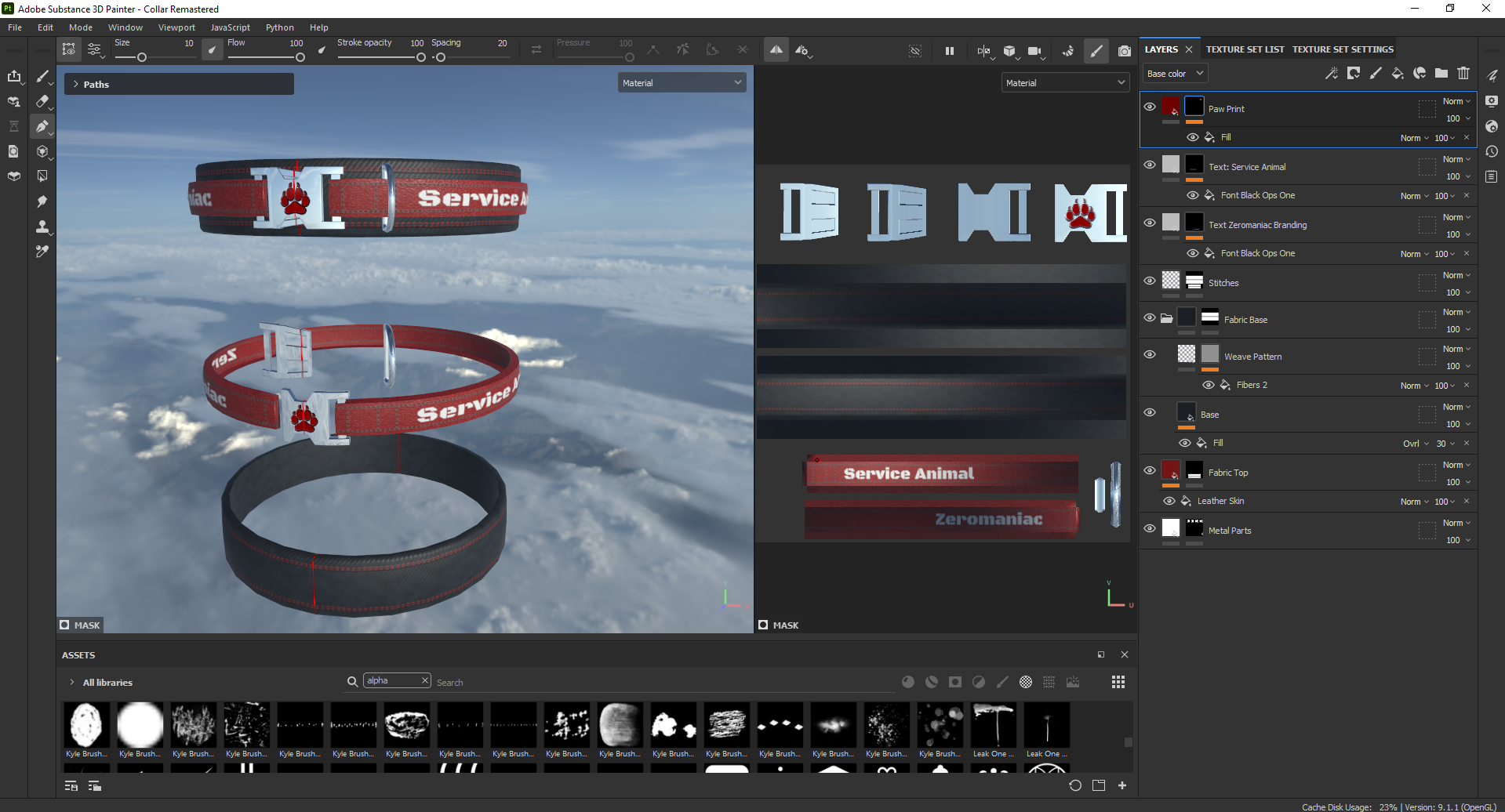Screen dimensions: 1505x812
Task: Open the 3D viewport Material dropdown
Action: pyautogui.click(x=682, y=83)
